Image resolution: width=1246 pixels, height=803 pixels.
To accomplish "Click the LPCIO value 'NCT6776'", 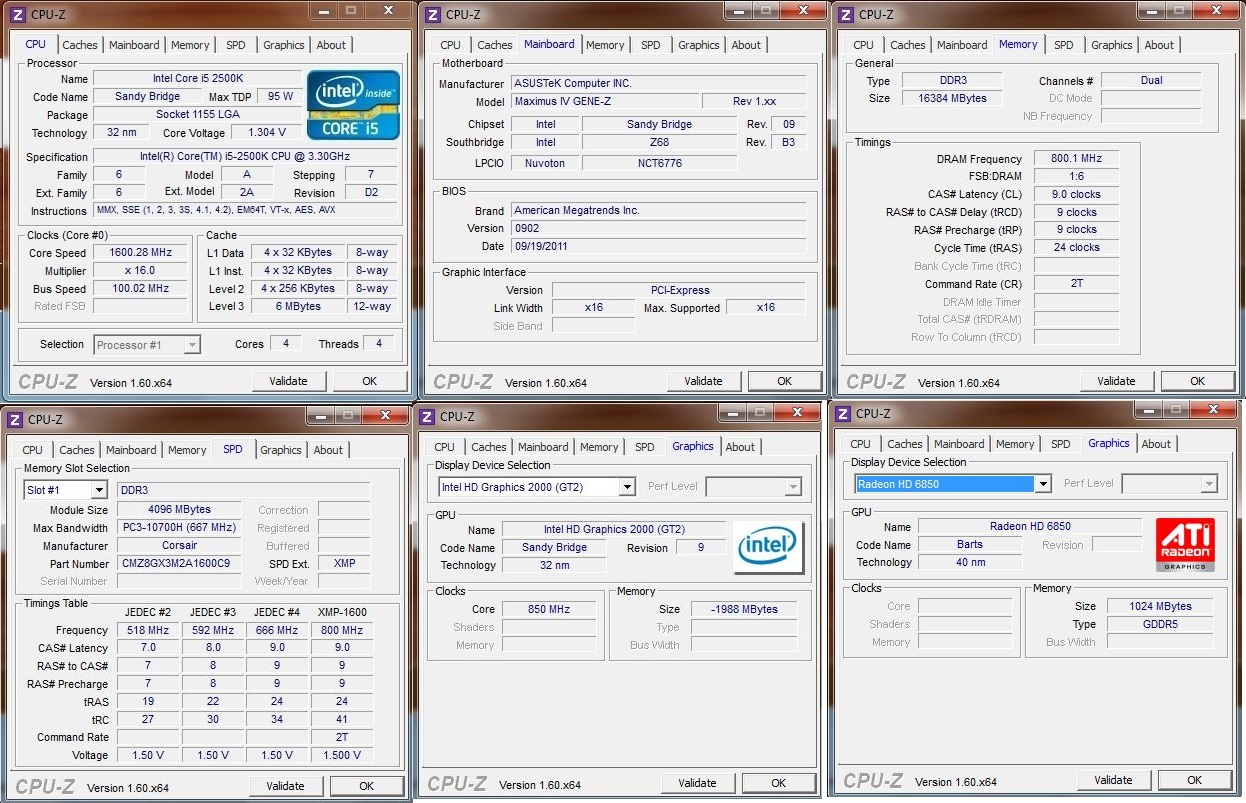I will click(x=659, y=163).
